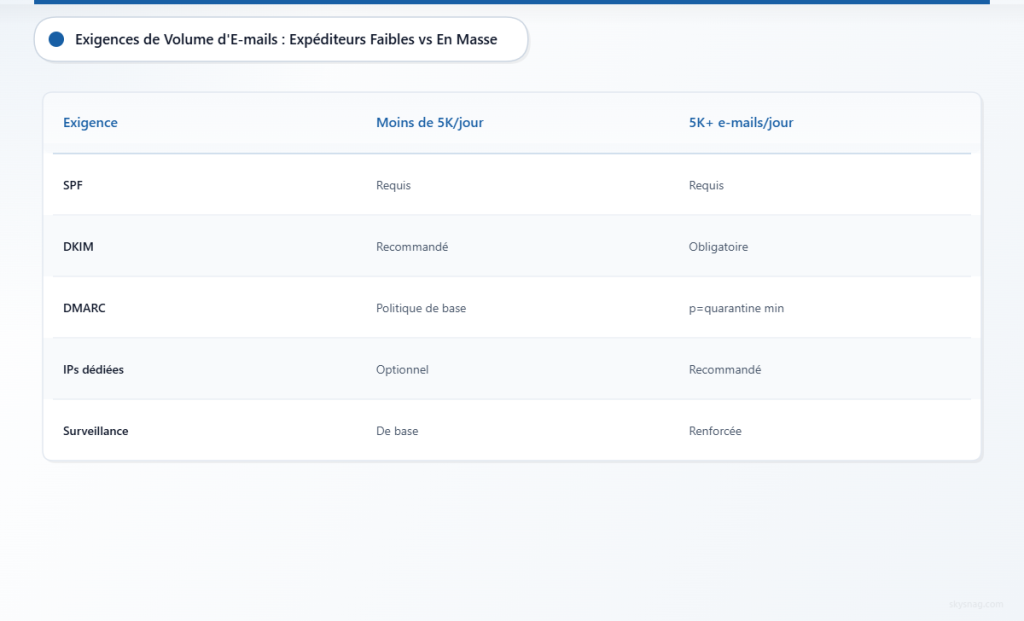The width and height of the screenshot is (1024, 621).
Task: Select the Optionnel cell in IPs dédiées row
Action: [x=402, y=369]
